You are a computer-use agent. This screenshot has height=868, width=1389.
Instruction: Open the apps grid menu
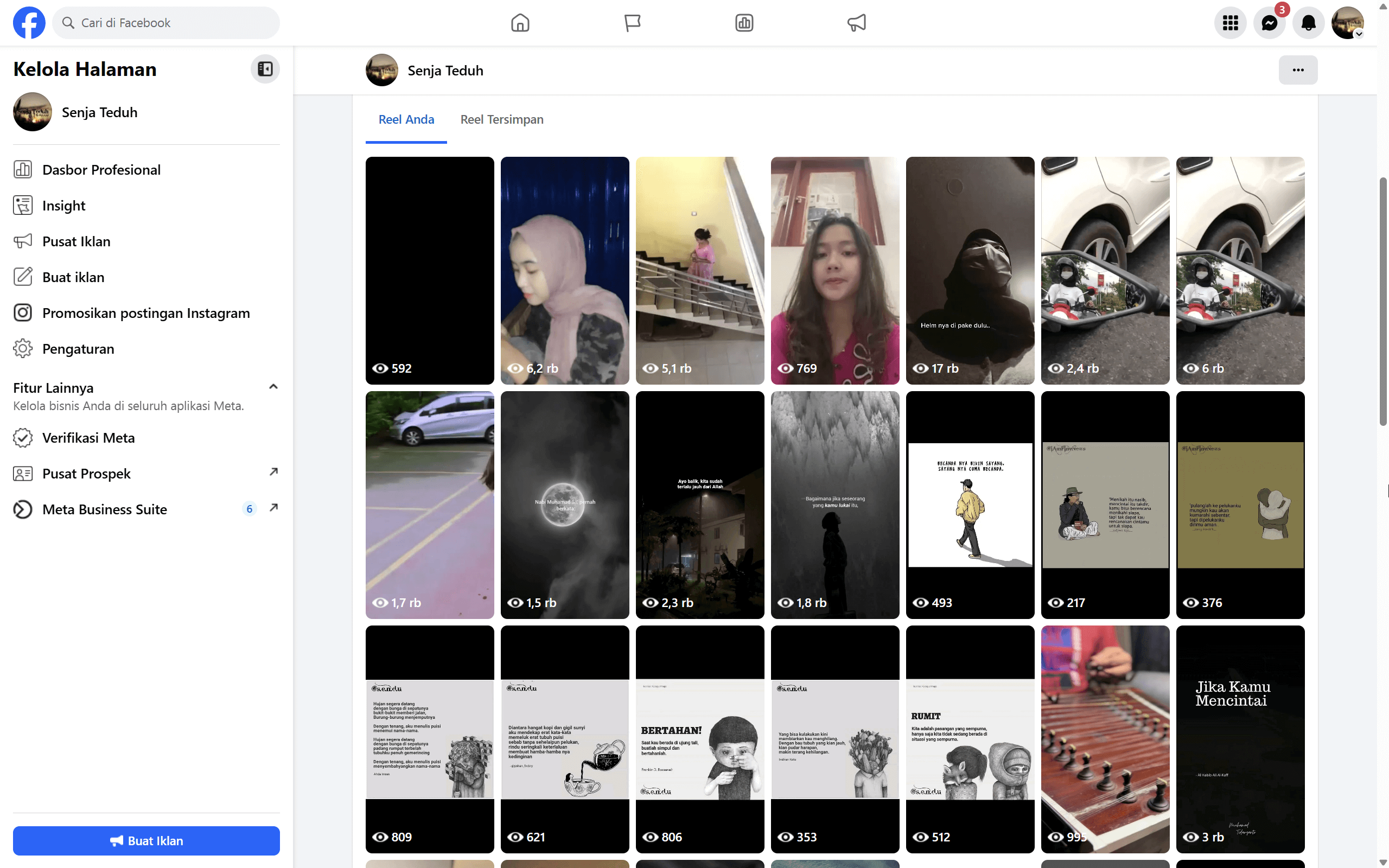coord(1230,22)
